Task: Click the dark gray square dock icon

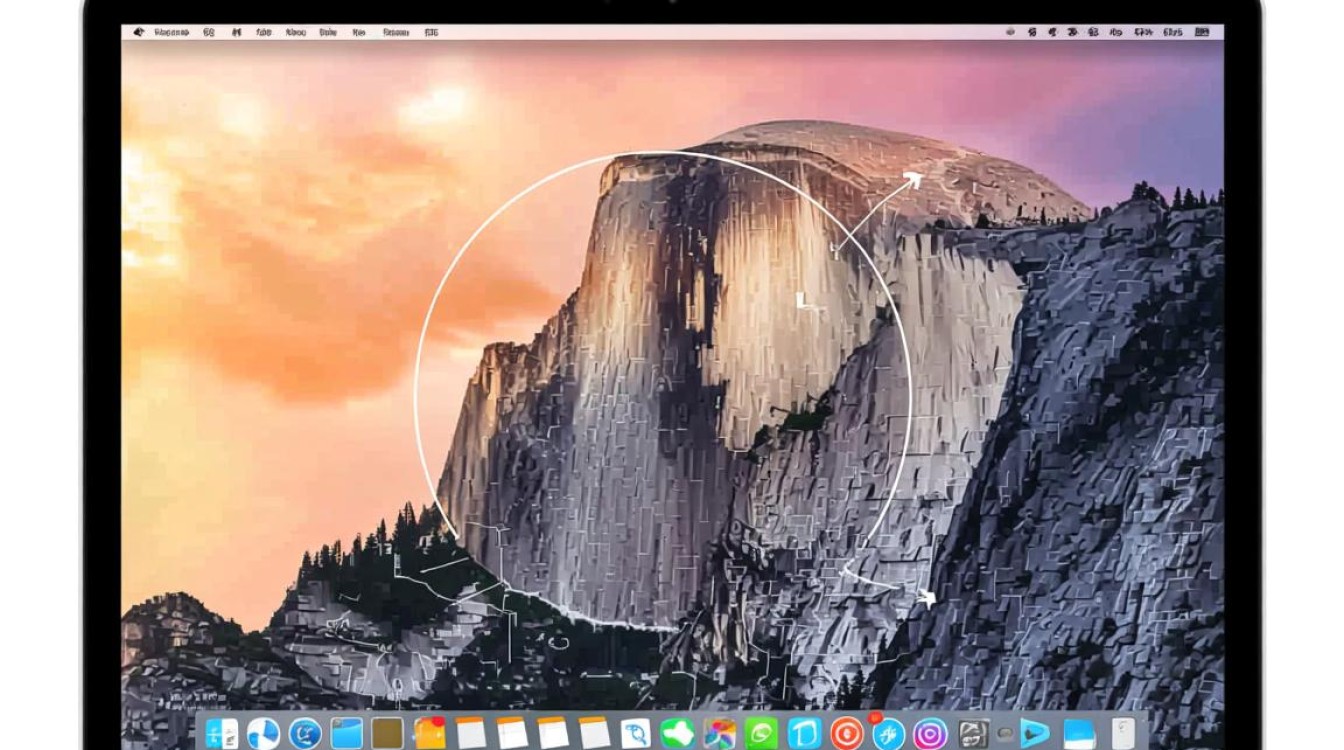Action: (973, 733)
